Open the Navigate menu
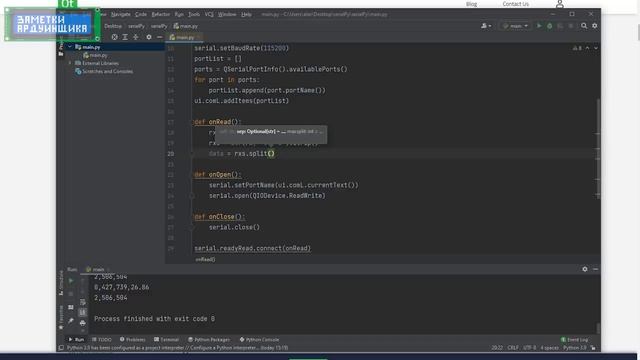 coord(121,14)
